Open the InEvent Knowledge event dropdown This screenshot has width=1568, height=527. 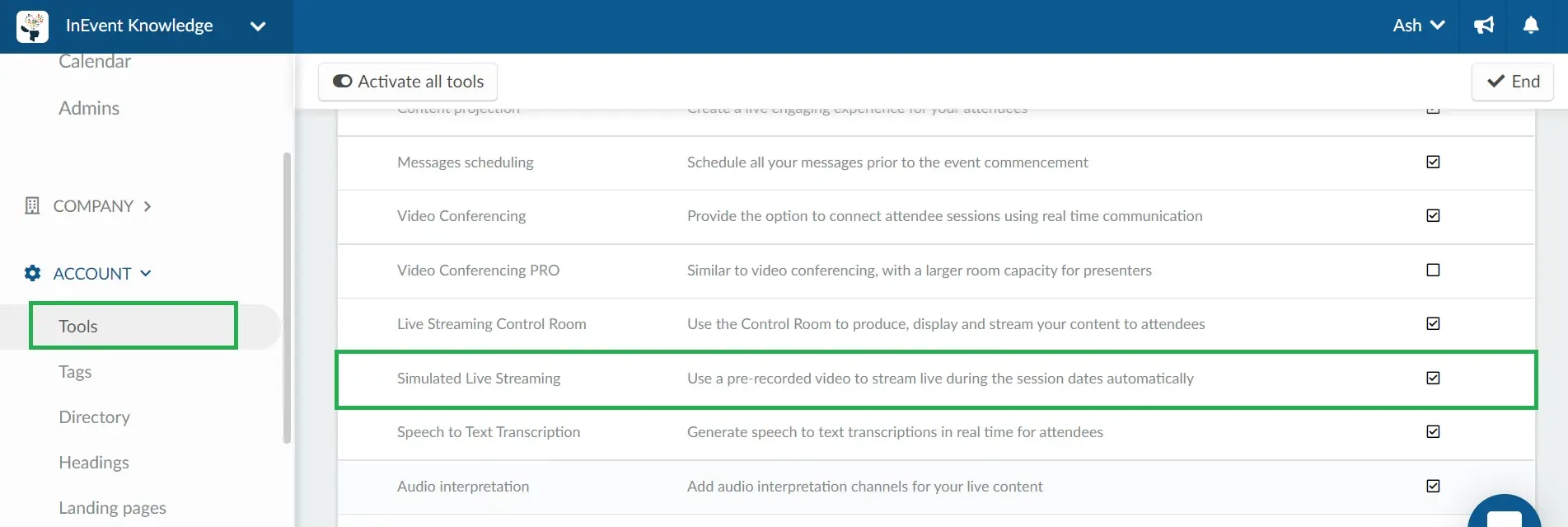(258, 26)
